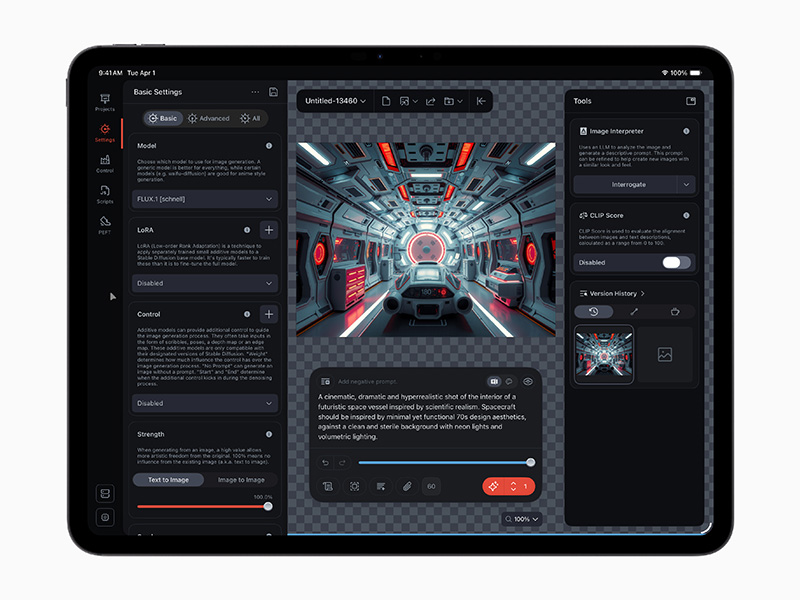This screenshot has width=800, height=600.
Task: Open the PEFT sidebar section
Action: coord(105,224)
